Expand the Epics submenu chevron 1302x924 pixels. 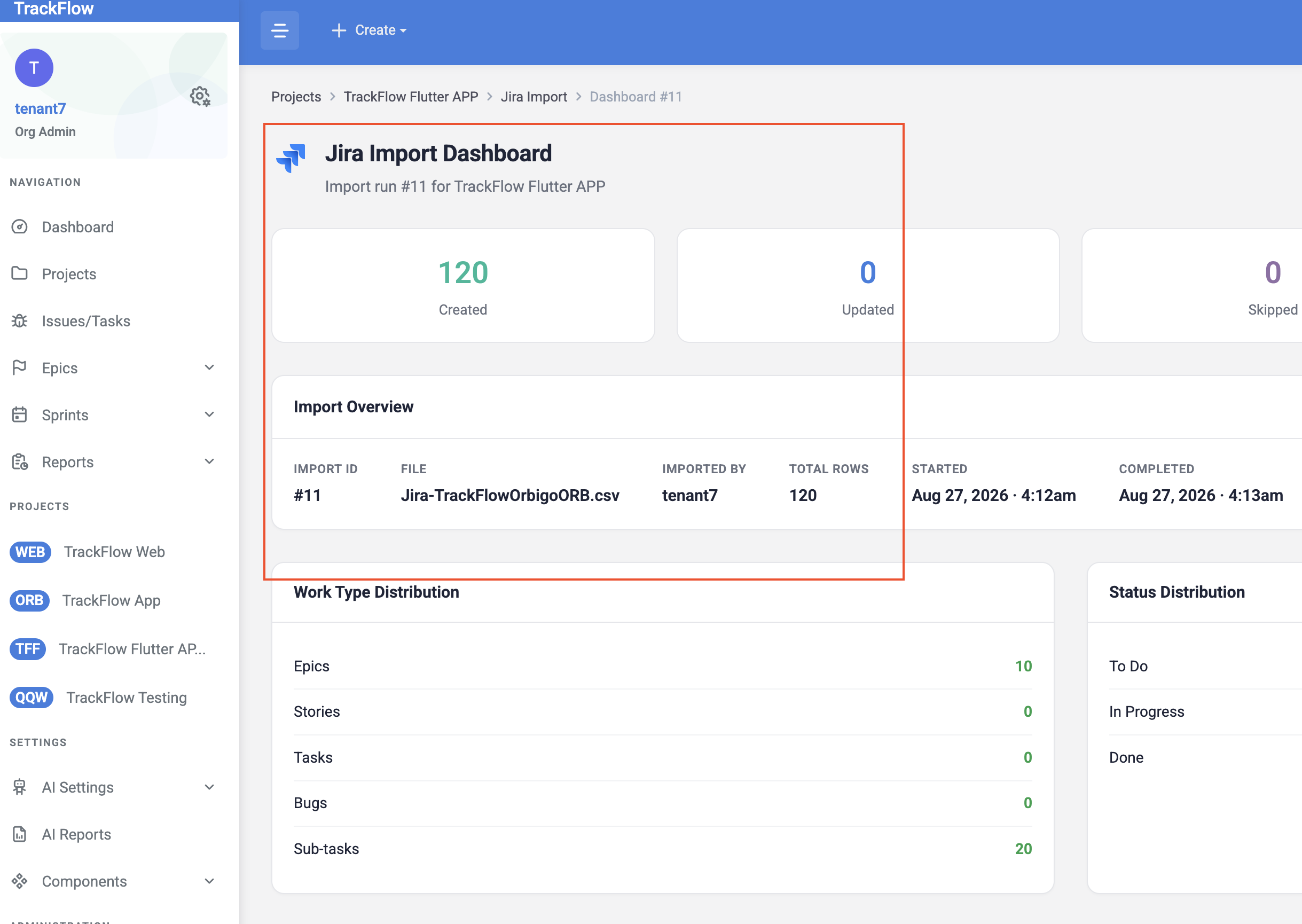209,367
